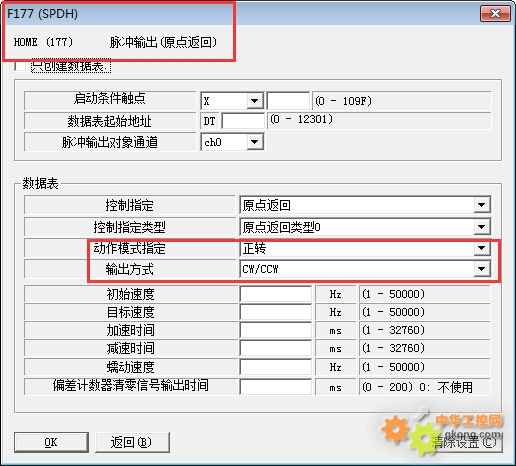Click the 初始速度 Hz input field
This screenshot has height=466, width=516.
coord(276,294)
